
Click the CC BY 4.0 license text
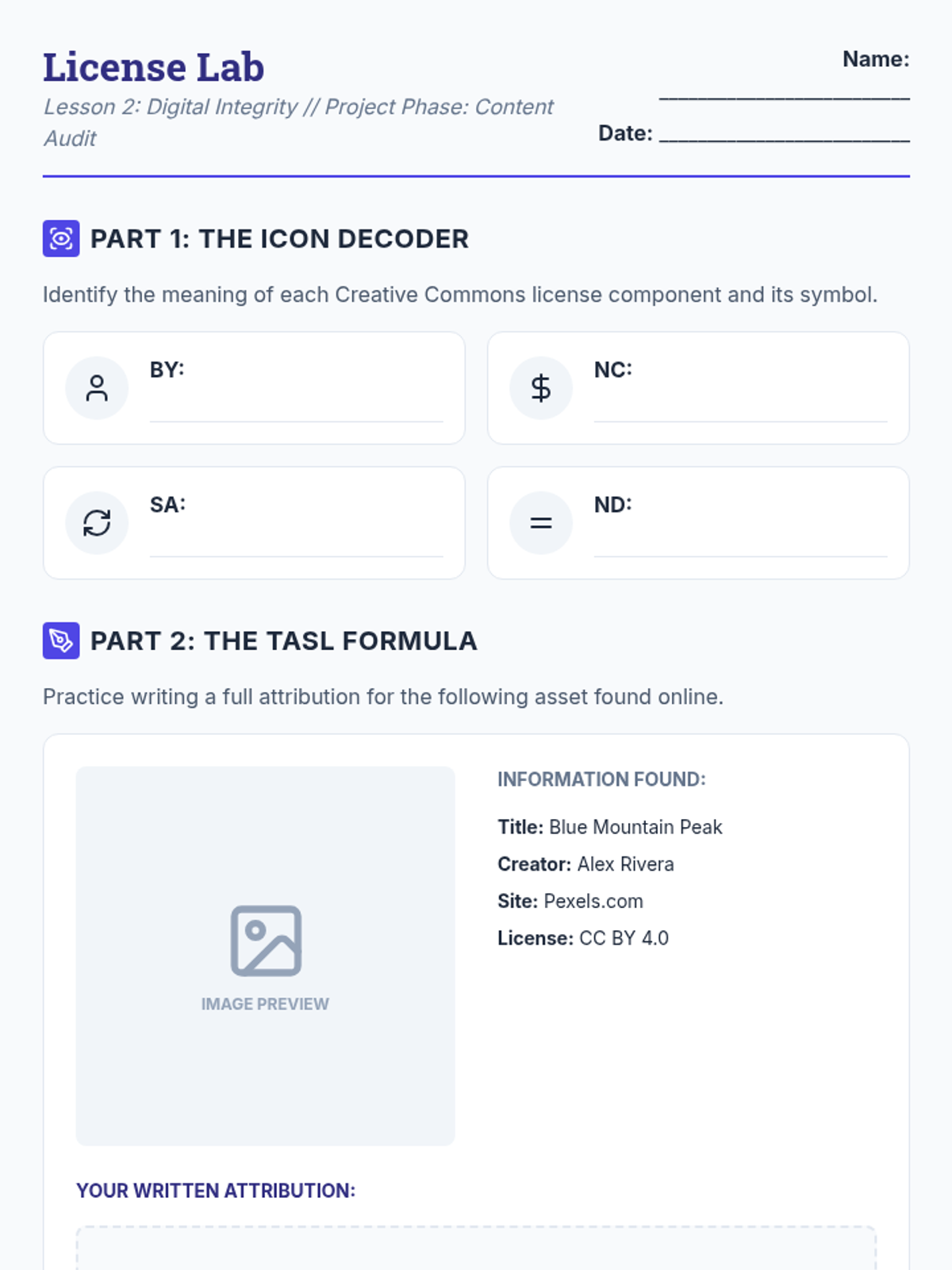tap(624, 938)
